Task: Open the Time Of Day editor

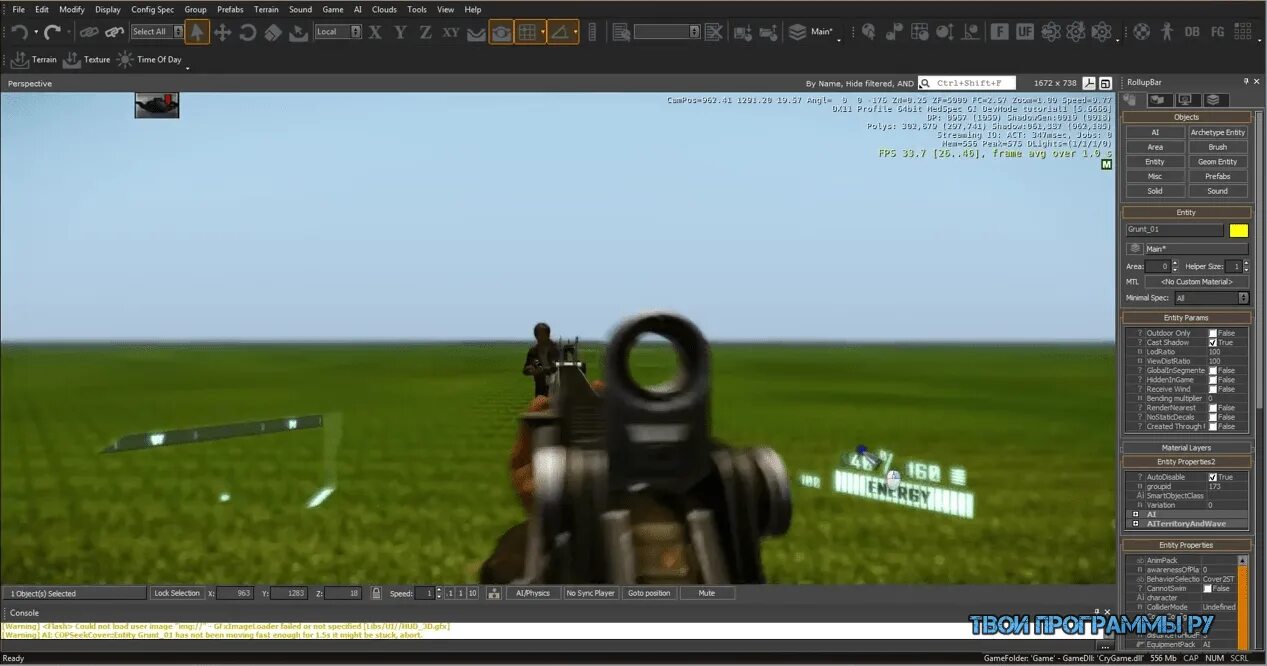Action: coord(149,60)
